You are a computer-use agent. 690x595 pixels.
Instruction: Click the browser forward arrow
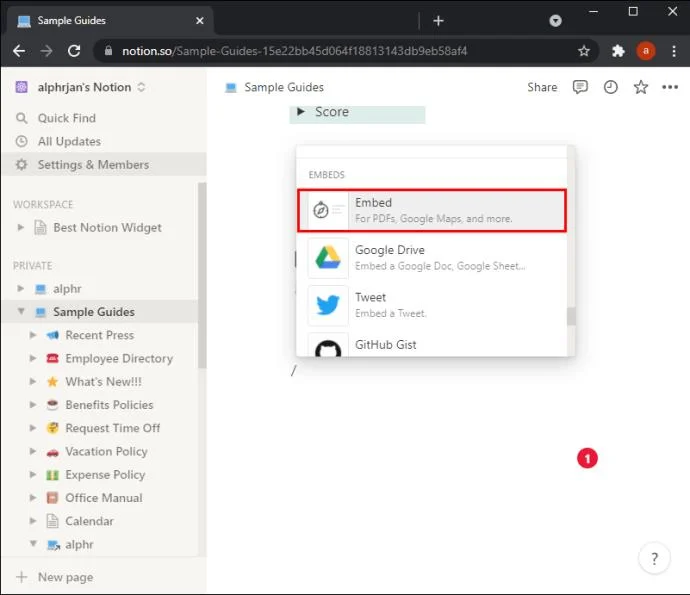tap(46, 51)
